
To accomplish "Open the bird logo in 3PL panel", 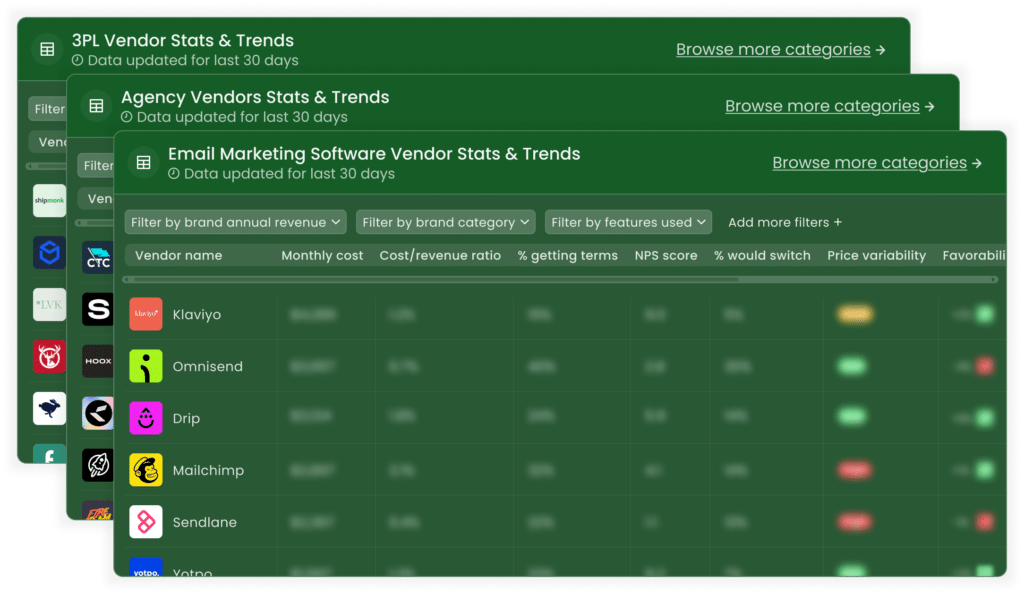I will pos(50,409).
